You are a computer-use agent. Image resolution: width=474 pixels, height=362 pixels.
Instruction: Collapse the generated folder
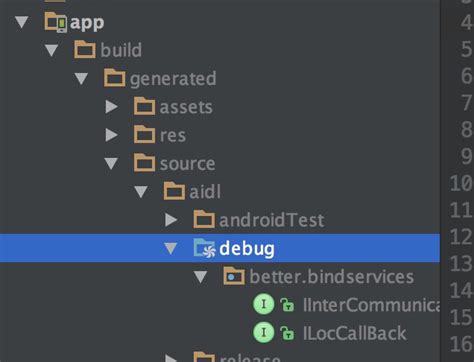[x=81, y=79]
